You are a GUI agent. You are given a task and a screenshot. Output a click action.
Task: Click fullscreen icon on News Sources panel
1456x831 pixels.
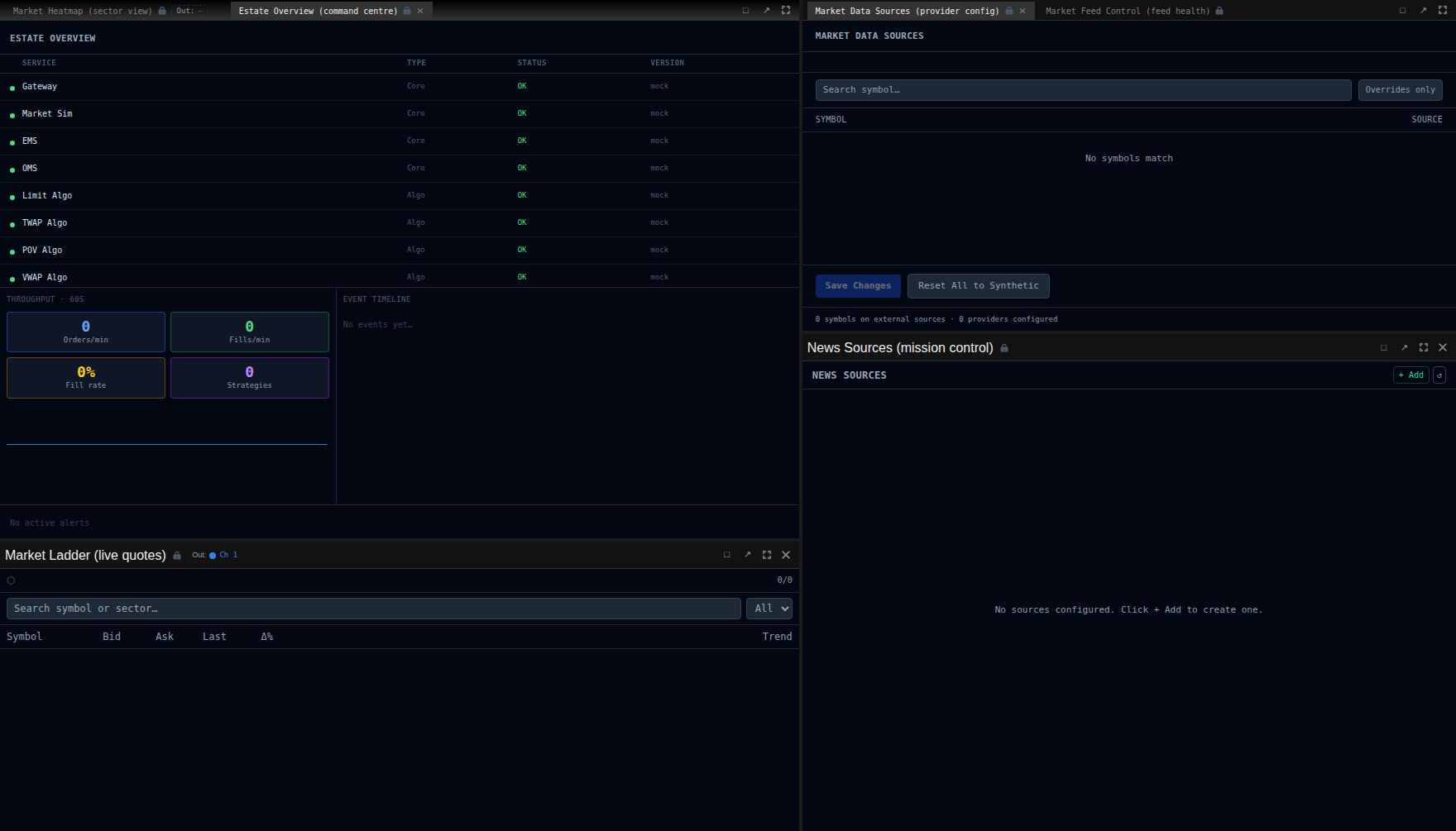[x=1424, y=347]
